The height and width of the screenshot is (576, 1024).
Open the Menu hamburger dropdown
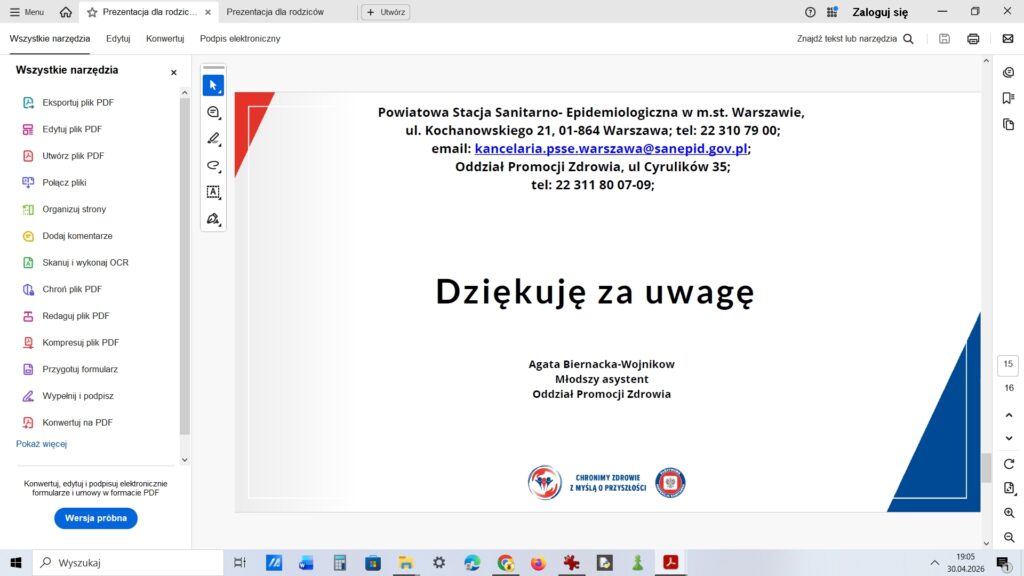(x=27, y=12)
